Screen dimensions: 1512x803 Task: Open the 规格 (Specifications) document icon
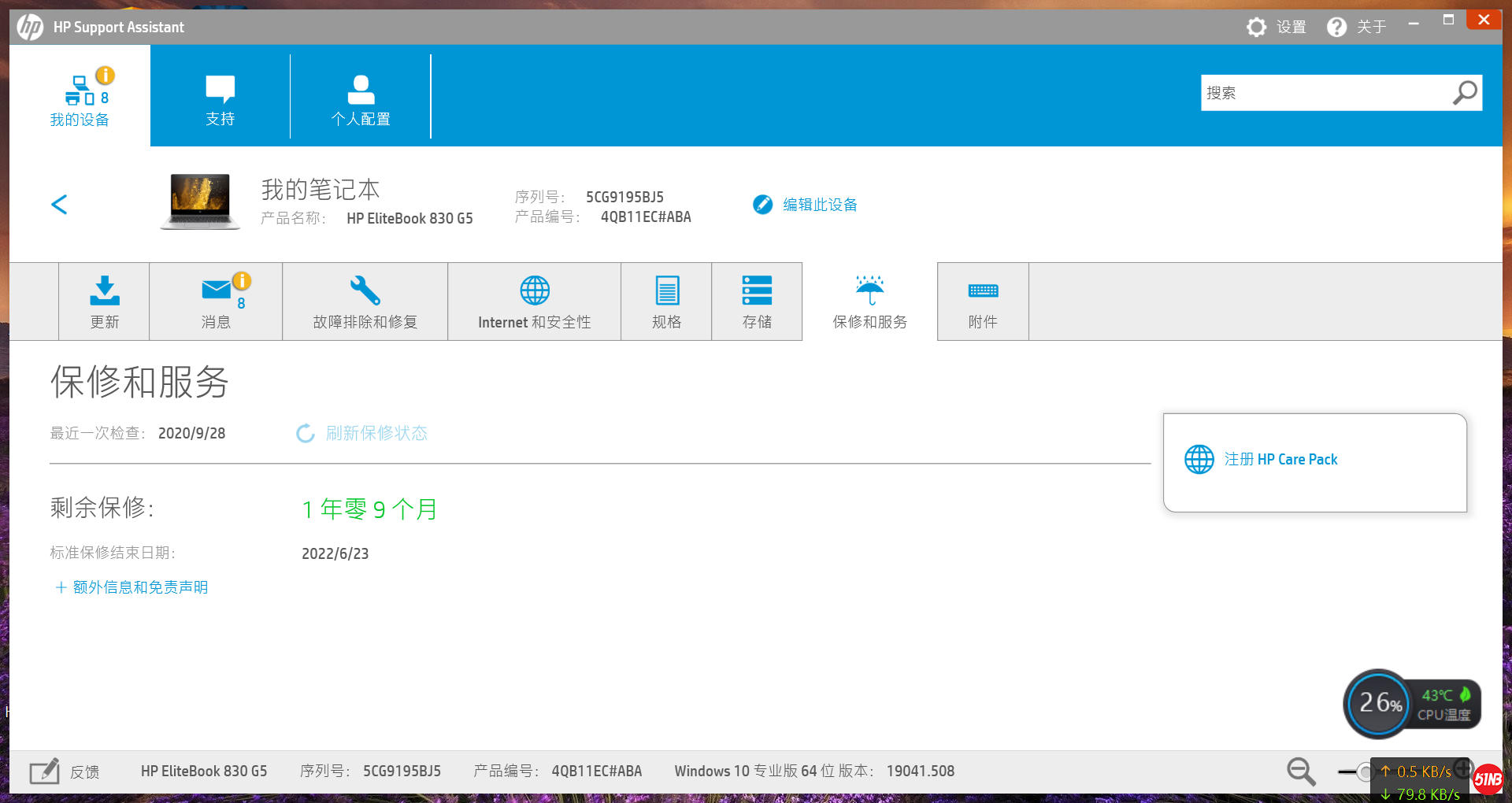[x=666, y=290]
